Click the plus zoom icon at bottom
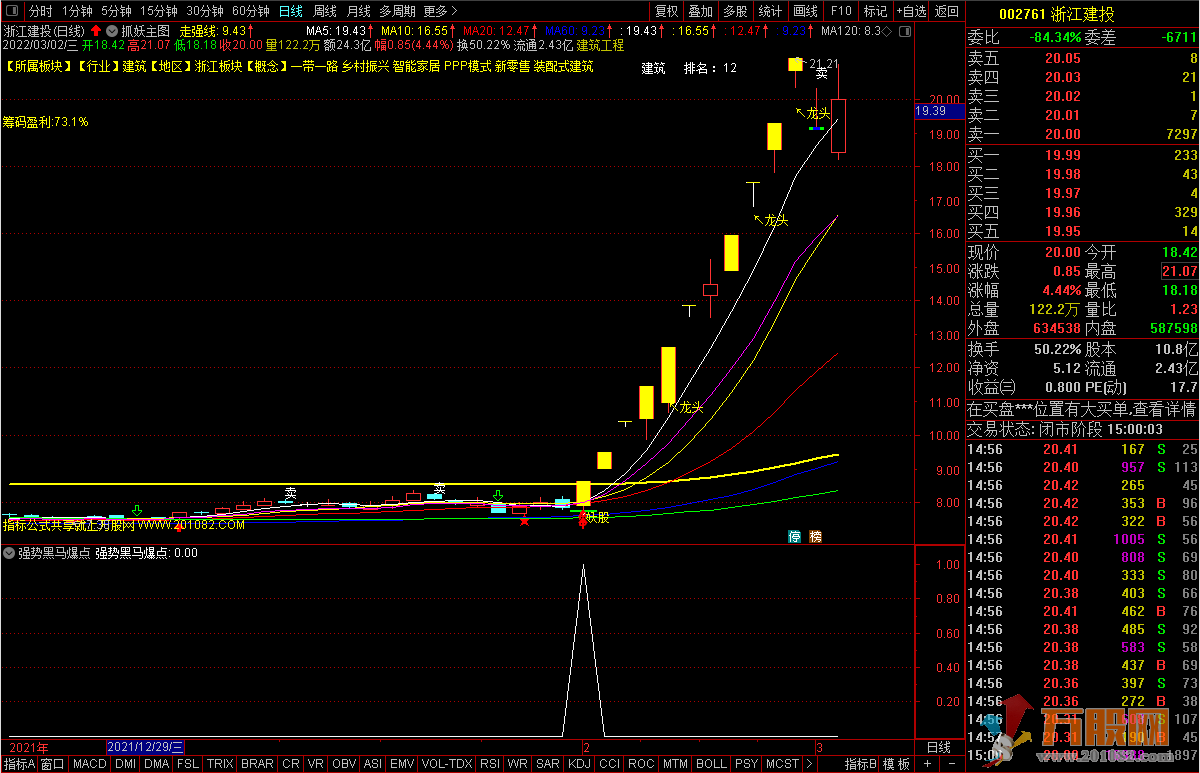This screenshot has height=773, width=1200. (x=929, y=764)
